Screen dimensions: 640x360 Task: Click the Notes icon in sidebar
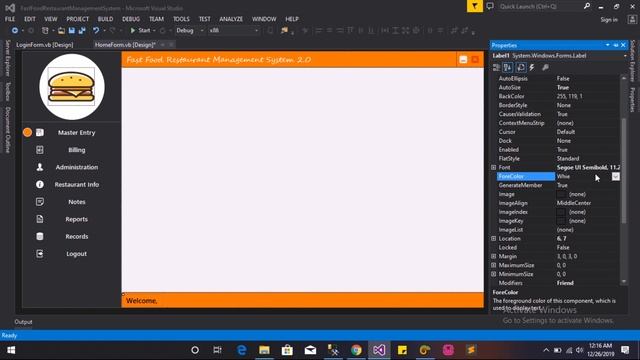(40, 202)
